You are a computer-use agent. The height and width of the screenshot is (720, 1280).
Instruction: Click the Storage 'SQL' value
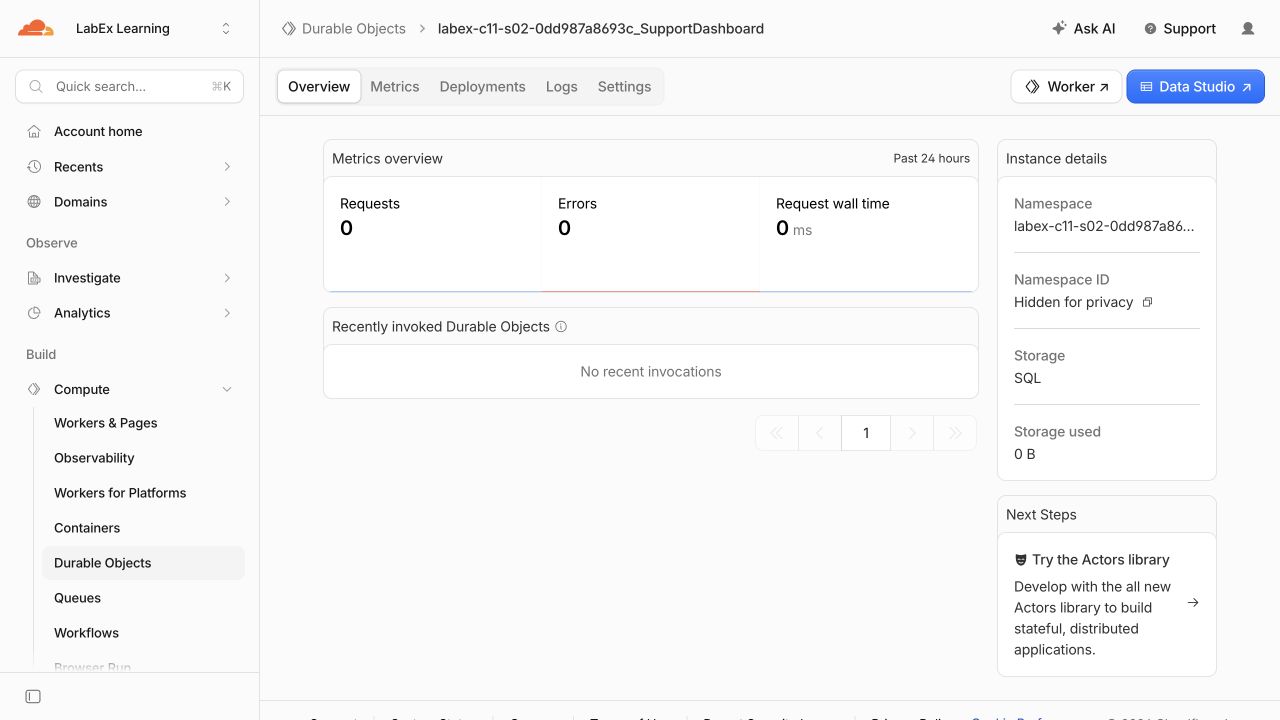pos(1027,378)
